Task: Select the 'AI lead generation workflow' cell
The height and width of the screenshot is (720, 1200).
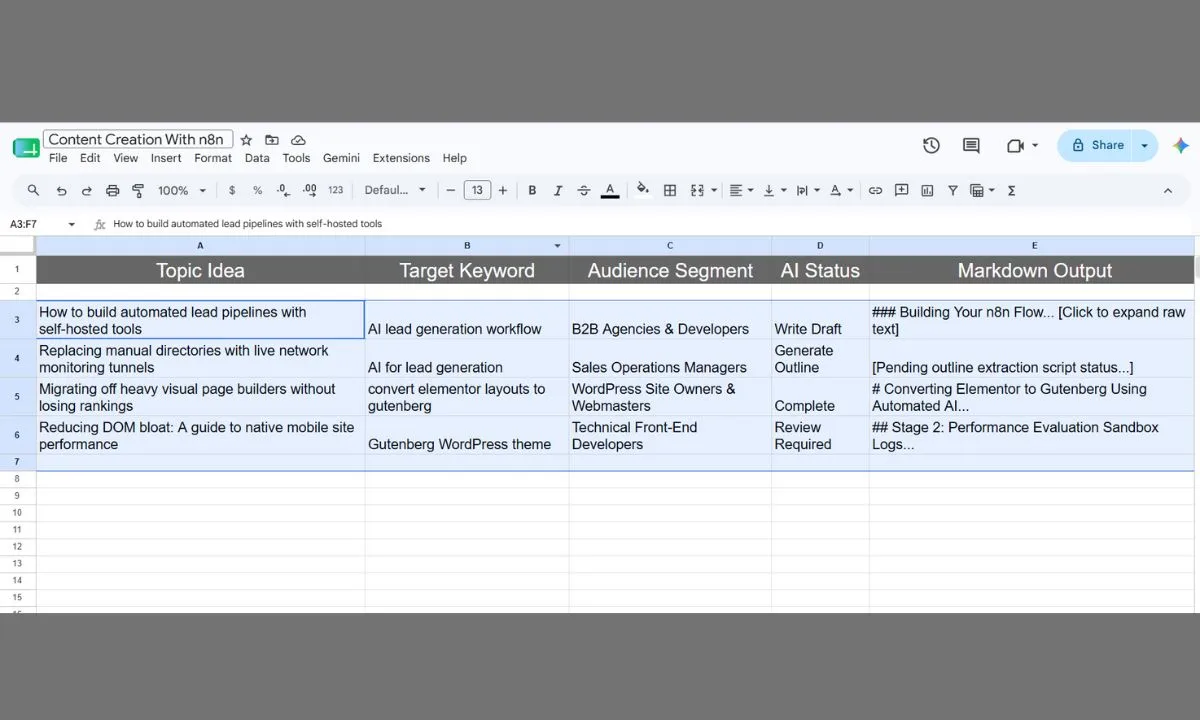Action: pyautogui.click(x=467, y=320)
